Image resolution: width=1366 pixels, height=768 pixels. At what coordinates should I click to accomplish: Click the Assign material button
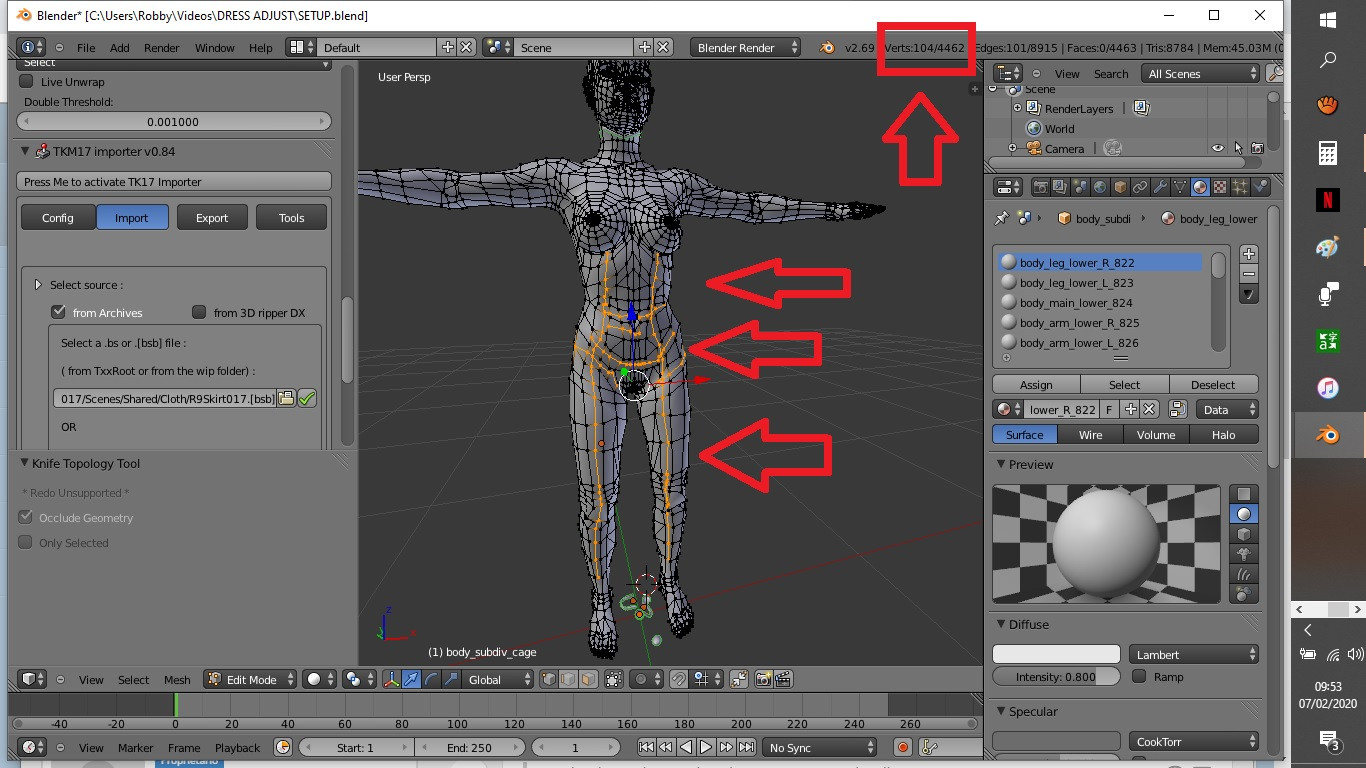coord(1036,385)
